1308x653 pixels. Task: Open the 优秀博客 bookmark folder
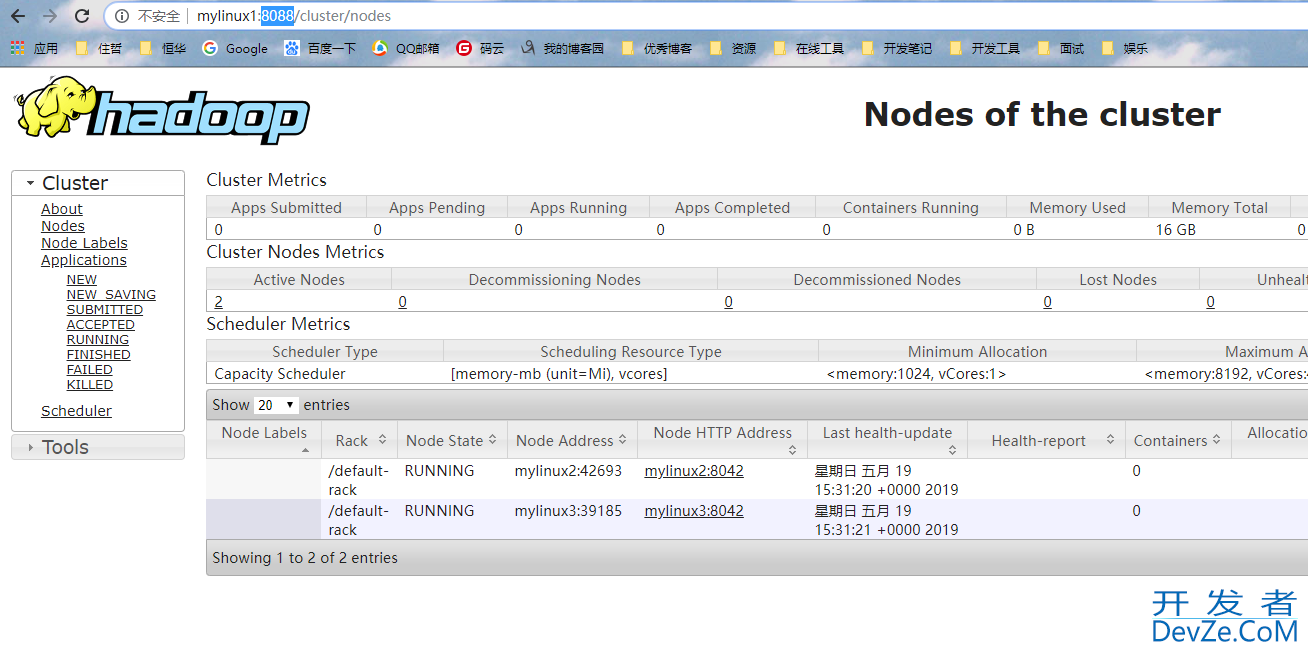(657, 48)
